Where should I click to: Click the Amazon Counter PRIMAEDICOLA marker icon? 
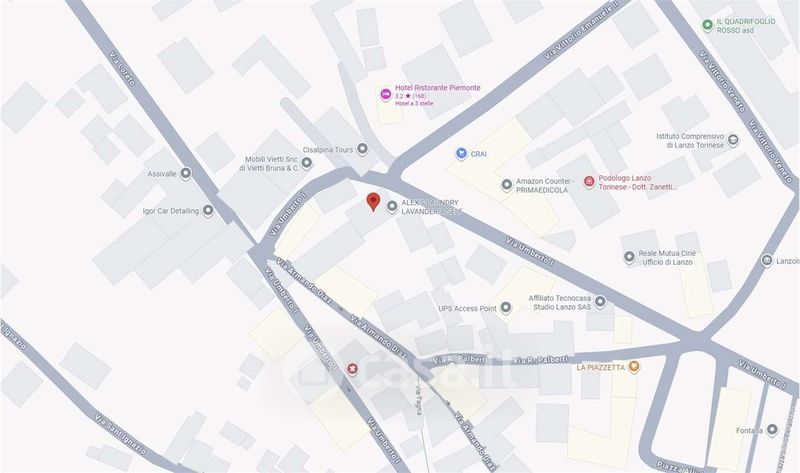coord(507,185)
